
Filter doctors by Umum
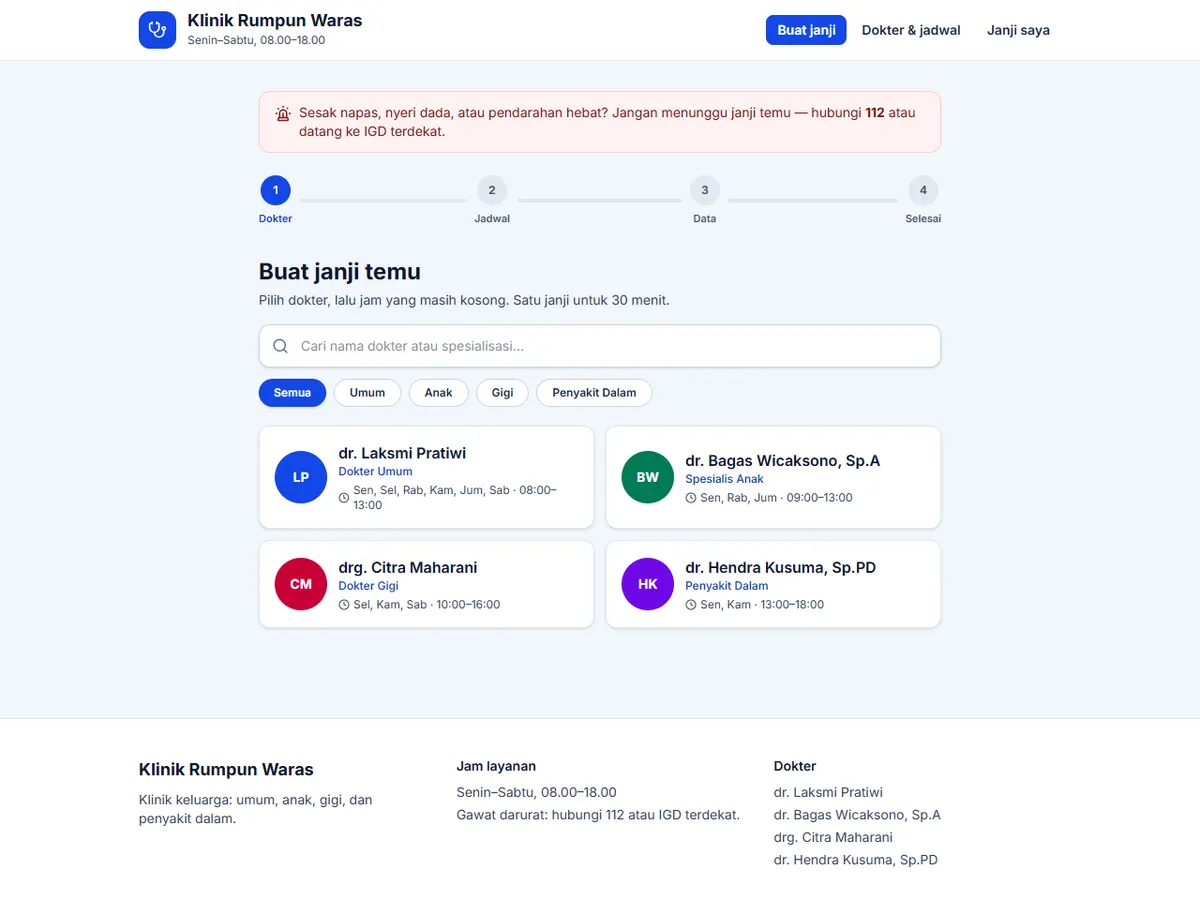(367, 393)
